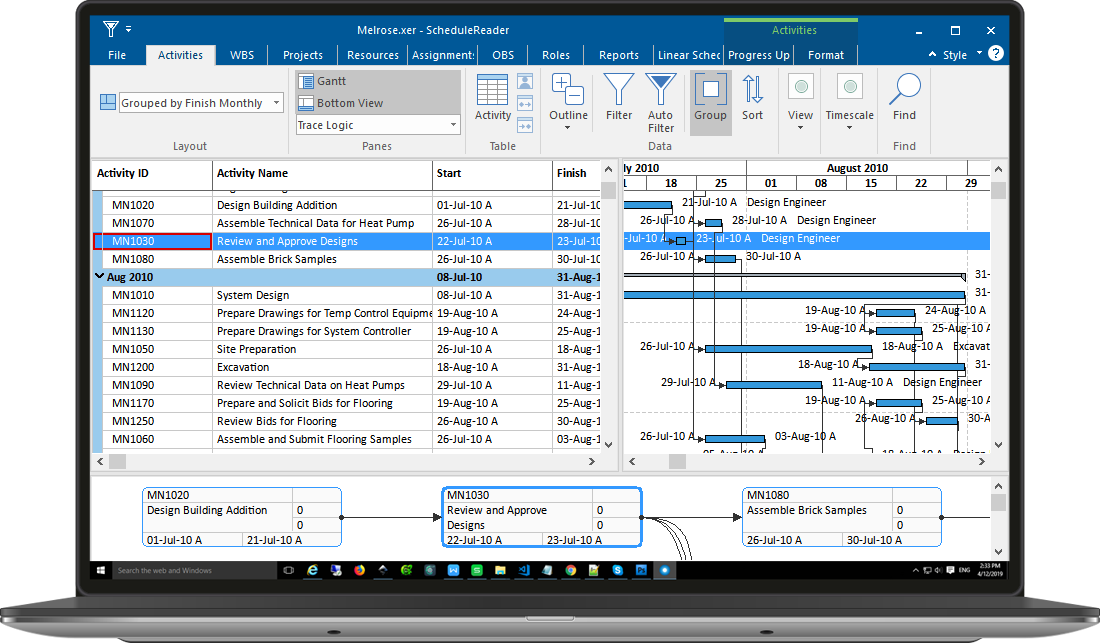The height and width of the screenshot is (643, 1100).
Task: Click the Outline expand/collapse icon
Action: (568, 90)
